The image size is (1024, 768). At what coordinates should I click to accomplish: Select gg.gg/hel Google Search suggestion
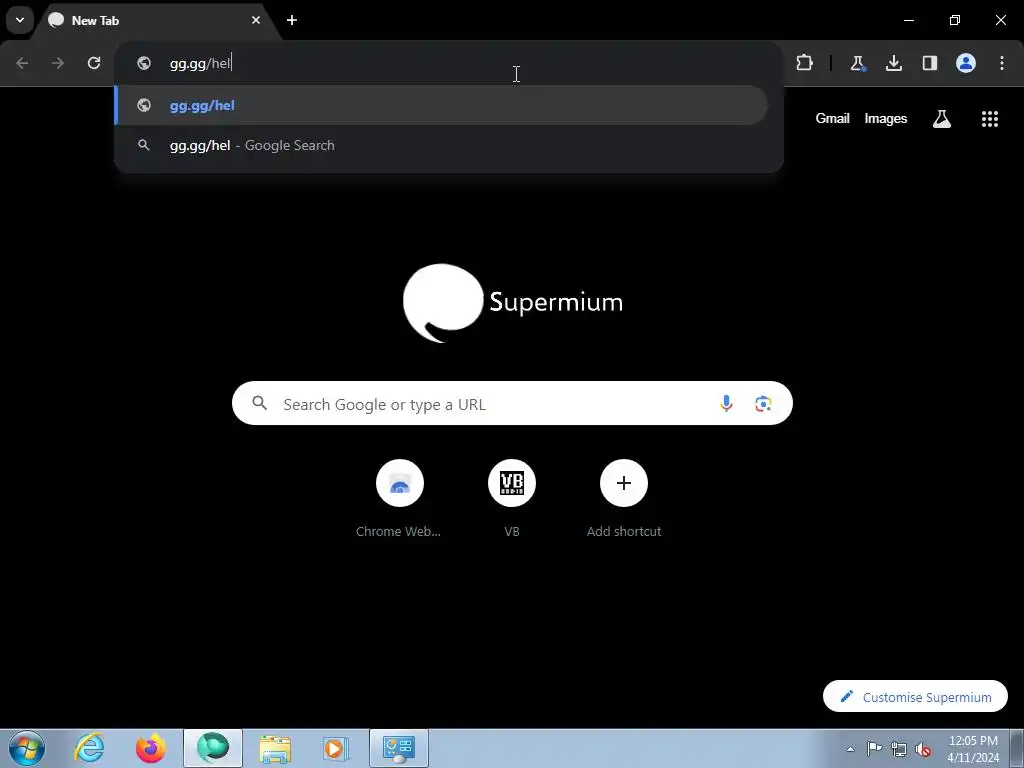pos(441,145)
